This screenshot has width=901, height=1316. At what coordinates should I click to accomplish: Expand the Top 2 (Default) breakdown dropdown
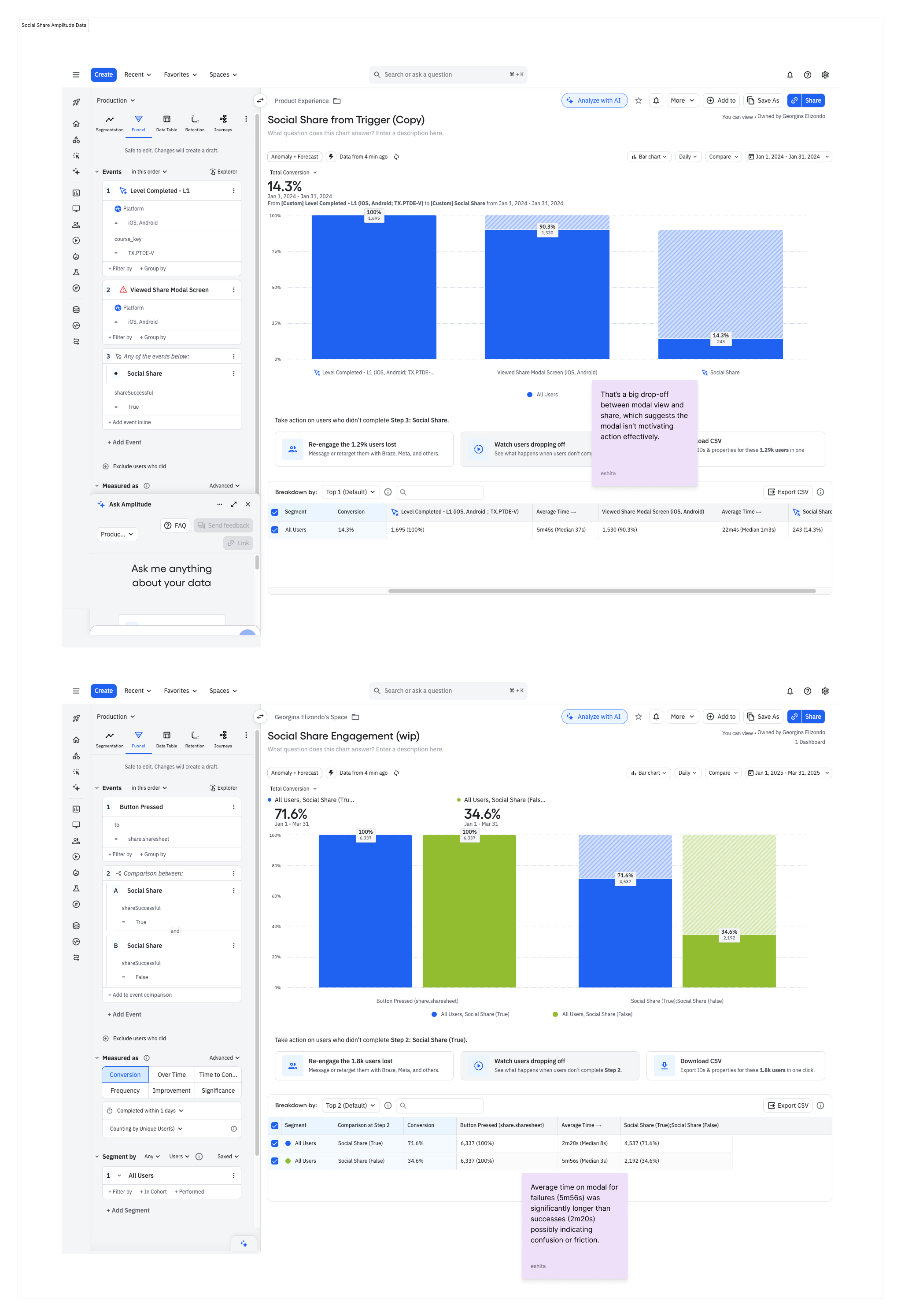pos(351,1105)
